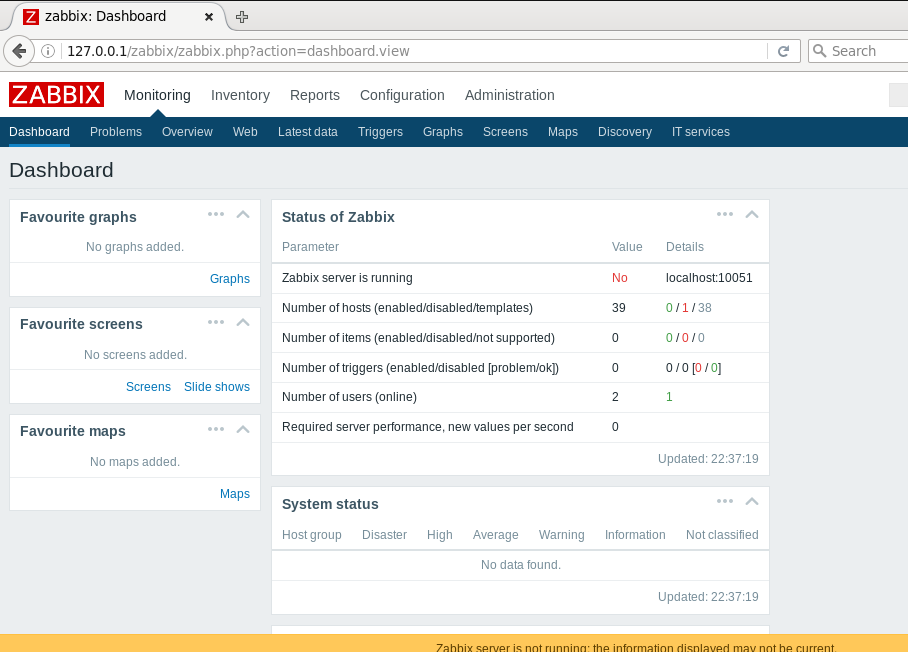Image resolution: width=908 pixels, height=652 pixels.
Task: Open the Screens submenu tab
Action: [x=505, y=132]
